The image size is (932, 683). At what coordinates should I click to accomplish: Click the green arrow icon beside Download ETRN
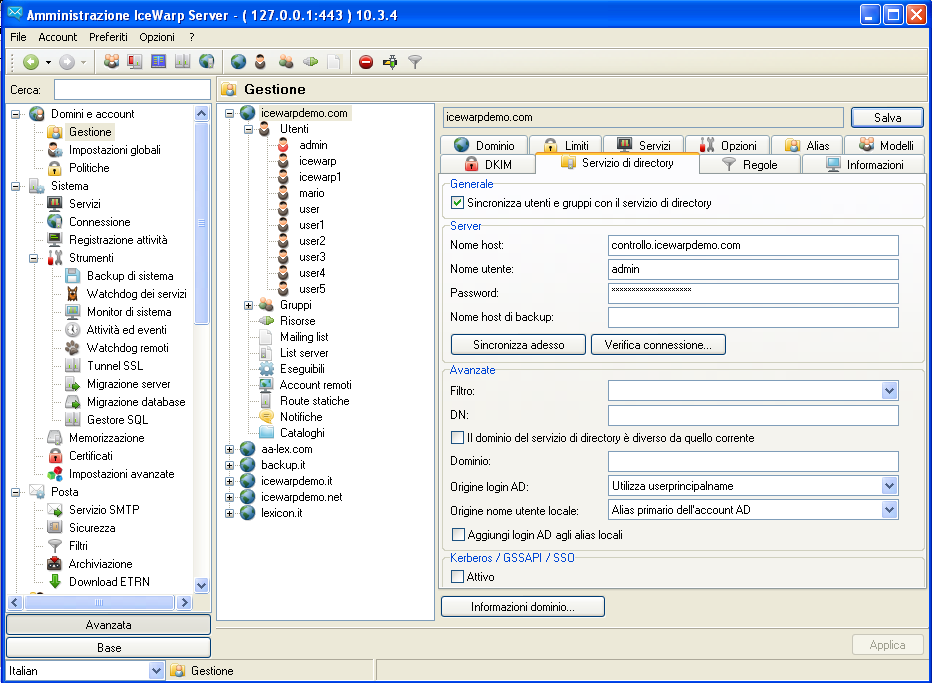55,581
